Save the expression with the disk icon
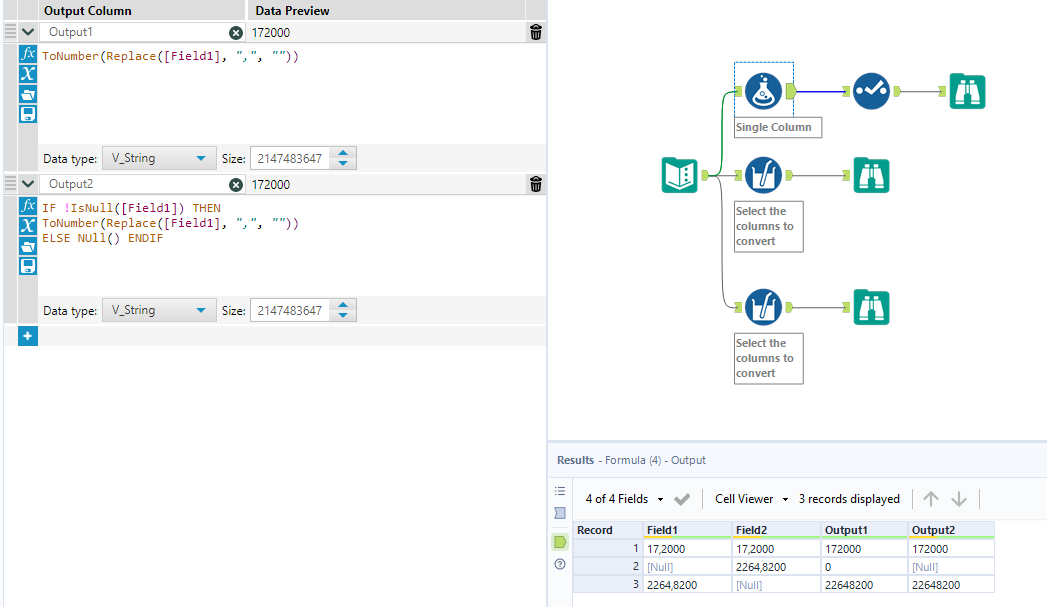Image resolution: width=1047 pixels, height=607 pixels. click(x=27, y=114)
